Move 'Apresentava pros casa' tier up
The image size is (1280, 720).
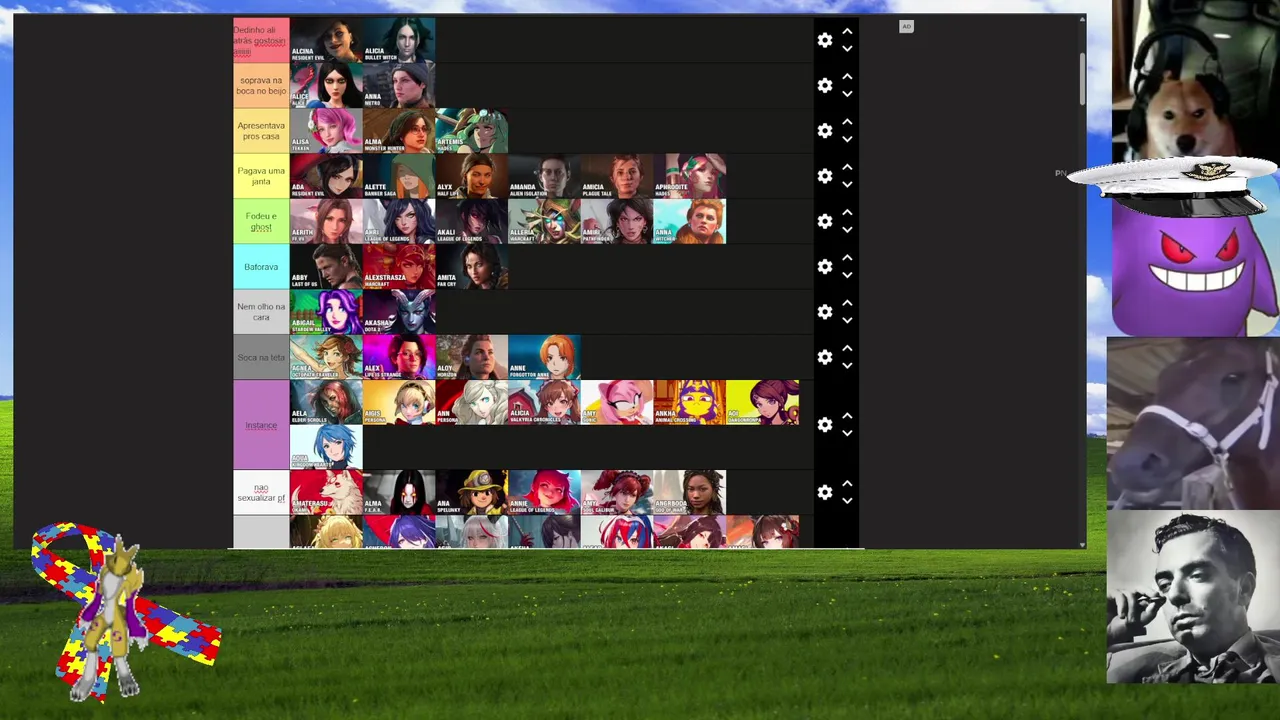pyautogui.click(x=847, y=122)
